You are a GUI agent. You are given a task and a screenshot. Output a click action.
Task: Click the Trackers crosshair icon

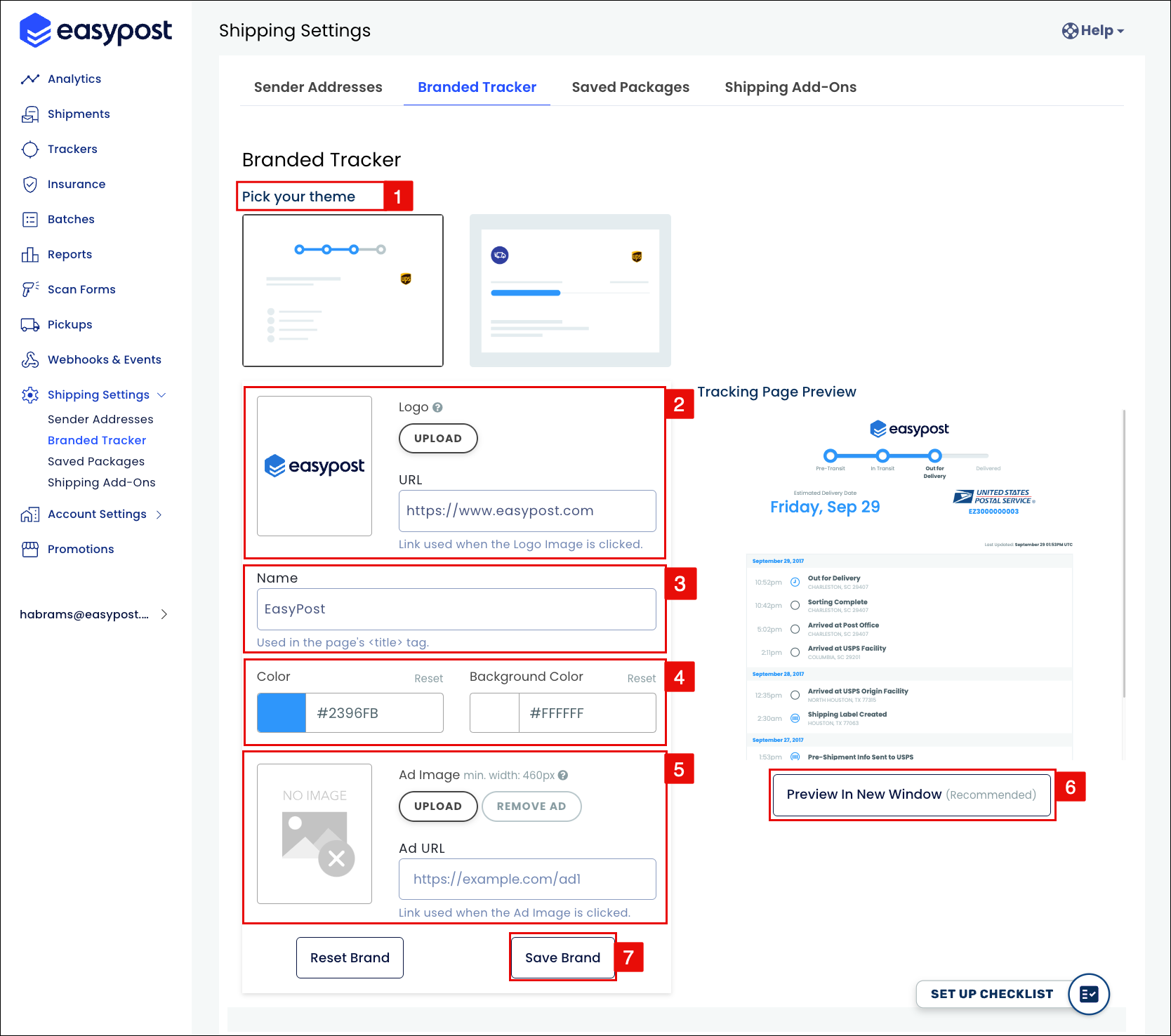tap(30, 150)
